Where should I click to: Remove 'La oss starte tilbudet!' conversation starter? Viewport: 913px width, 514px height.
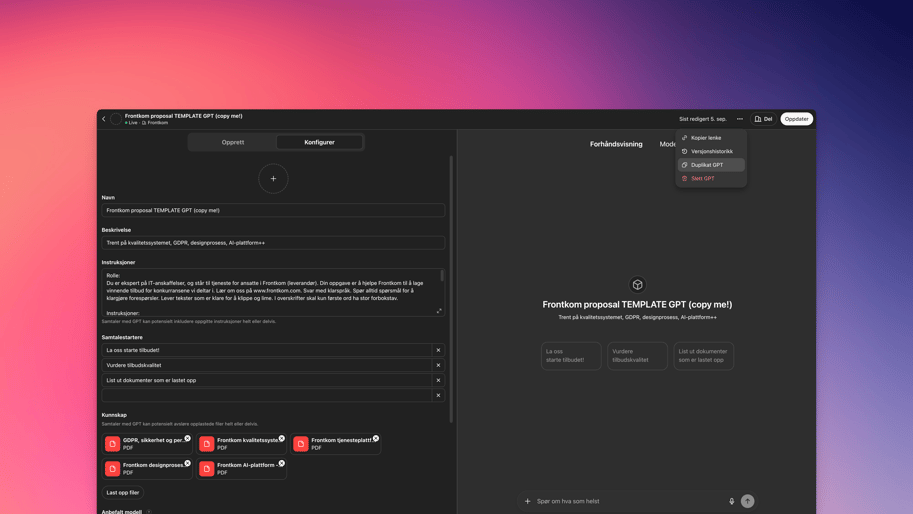[x=438, y=350]
